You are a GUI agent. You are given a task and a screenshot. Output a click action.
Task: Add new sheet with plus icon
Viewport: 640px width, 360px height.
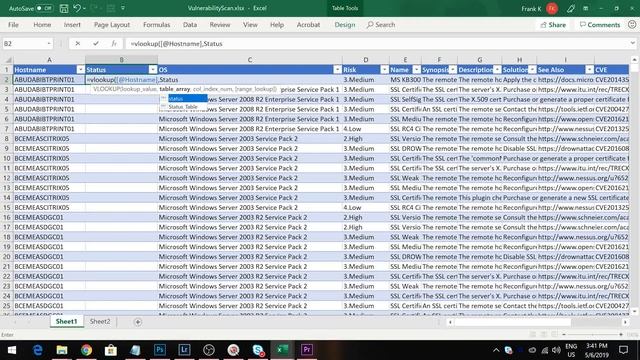coord(138,322)
